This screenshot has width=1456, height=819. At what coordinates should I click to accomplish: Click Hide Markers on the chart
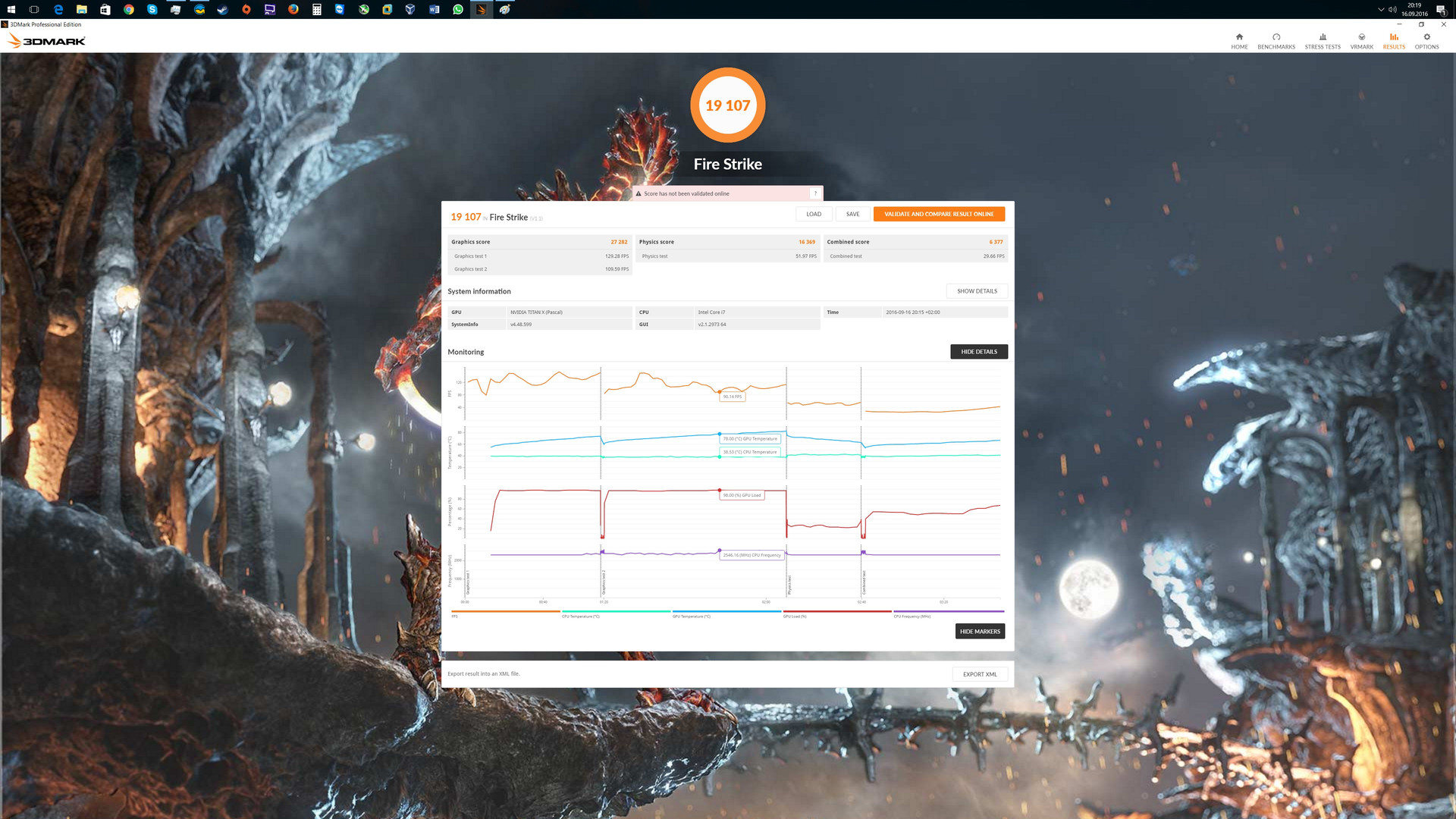click(x=980, y=632)
